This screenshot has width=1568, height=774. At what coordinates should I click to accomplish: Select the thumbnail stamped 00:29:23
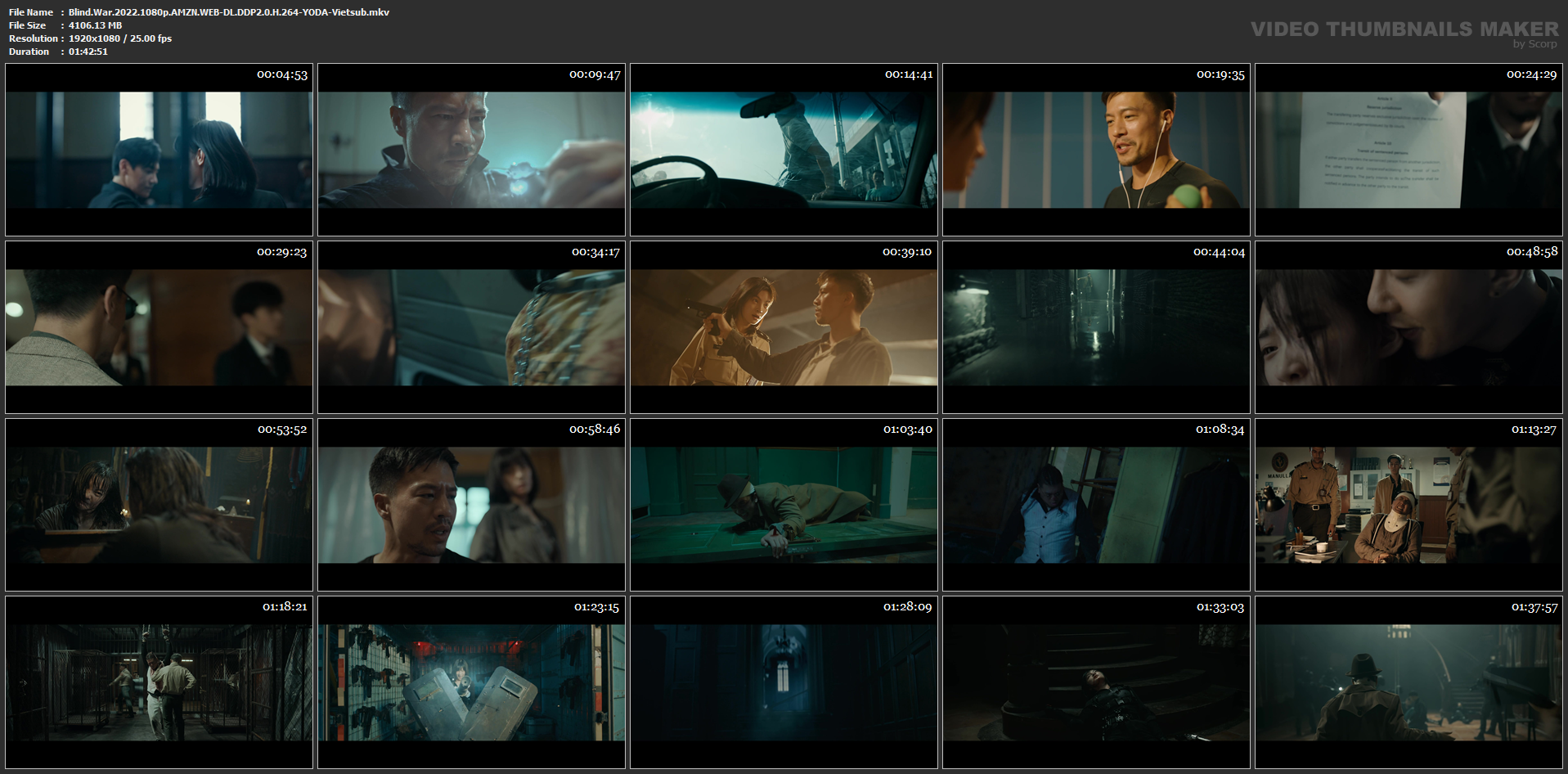point(159,327)
